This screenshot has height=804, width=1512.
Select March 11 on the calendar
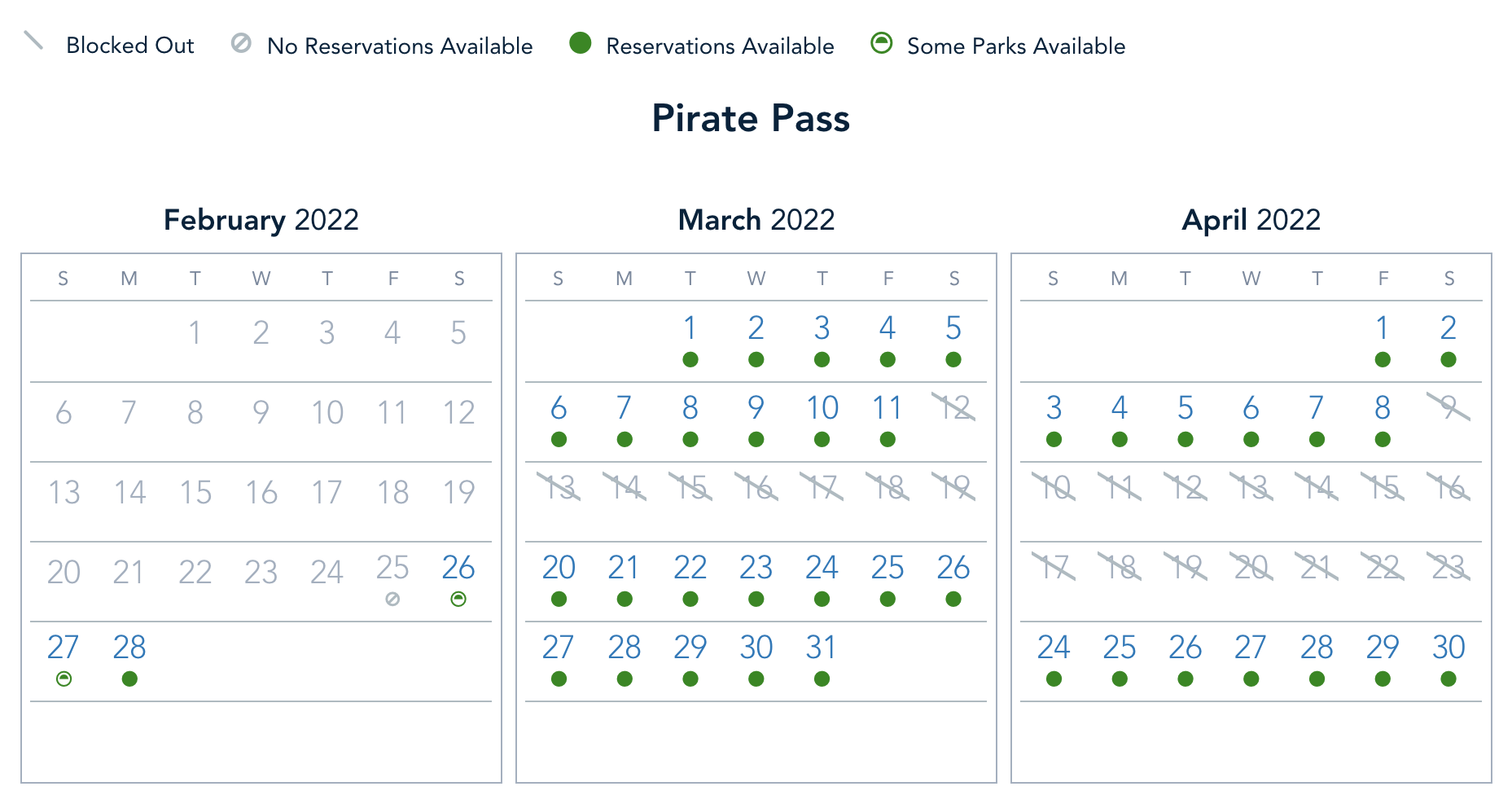click(887, 408)
